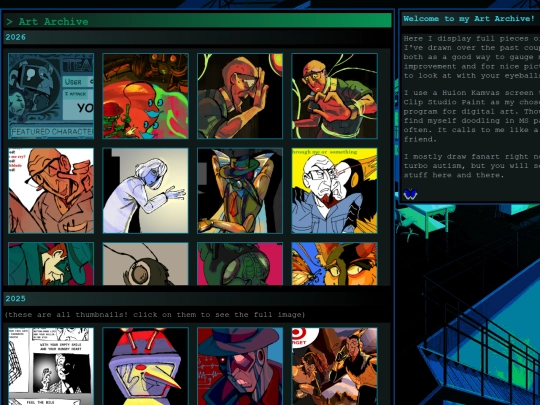
Task: Select the '2025' section heading
Action: click(15, 298)
